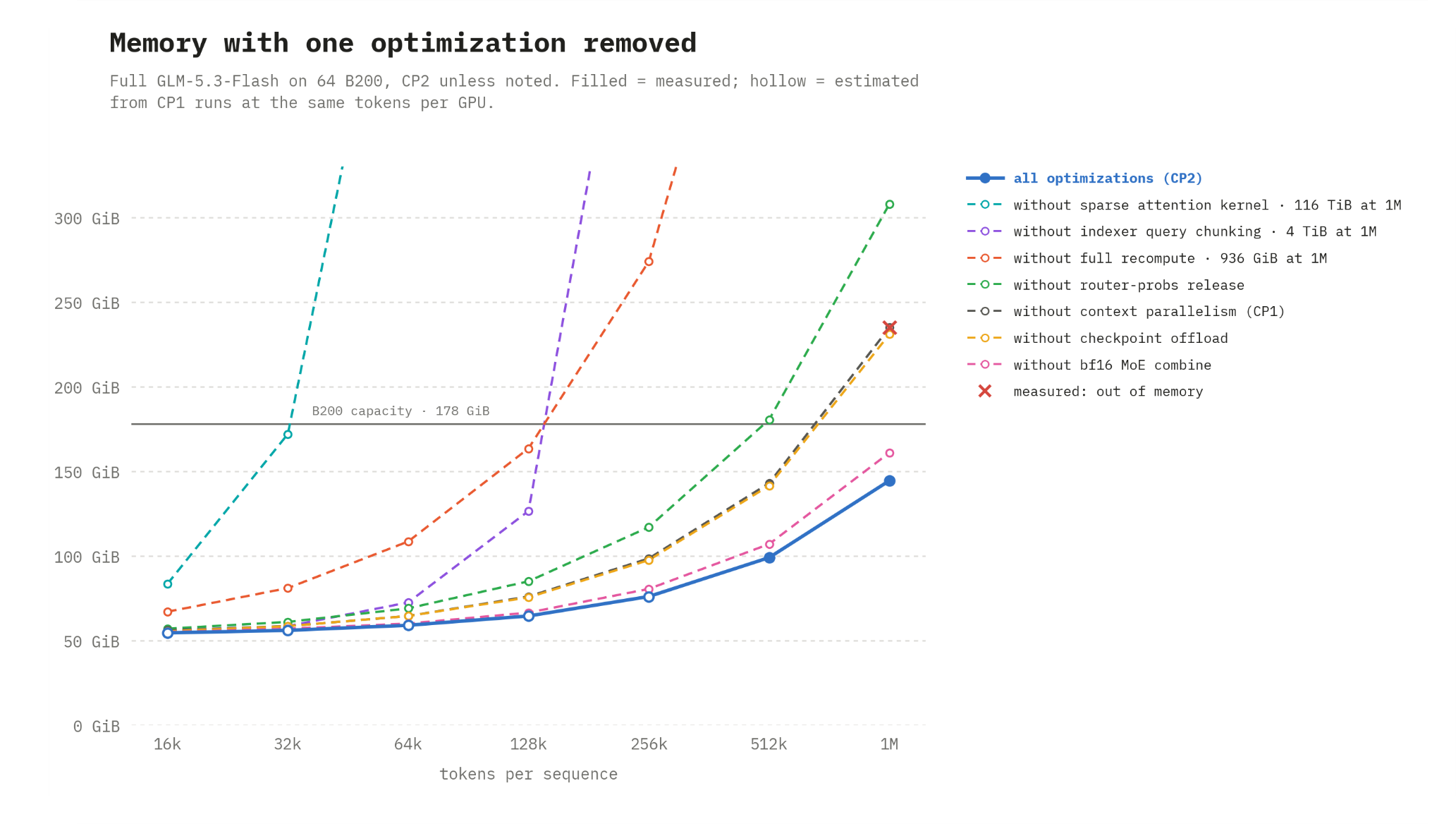Click the teal data point at 32k near capacity line

(288, 435)
